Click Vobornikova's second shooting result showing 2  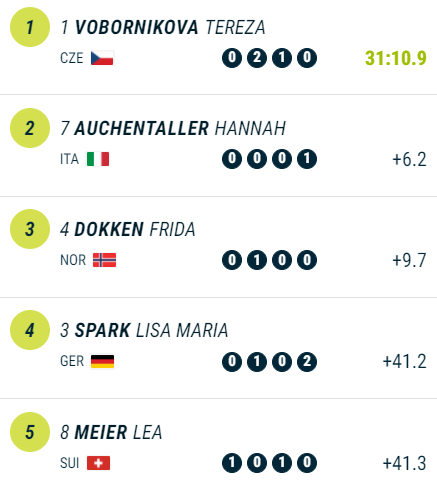[x=257, y=58]
